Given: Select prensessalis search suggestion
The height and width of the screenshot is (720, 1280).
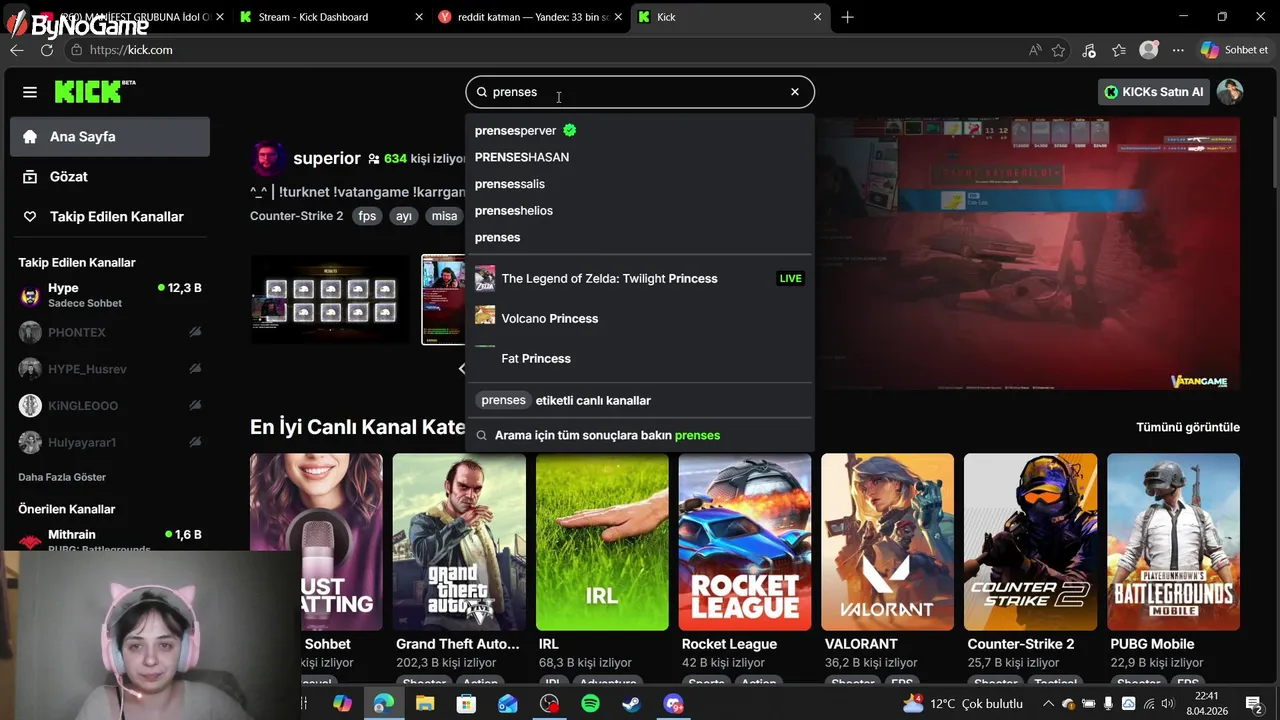Looking at the screenshot, I should pyautogui.click(x=639, y=184).
